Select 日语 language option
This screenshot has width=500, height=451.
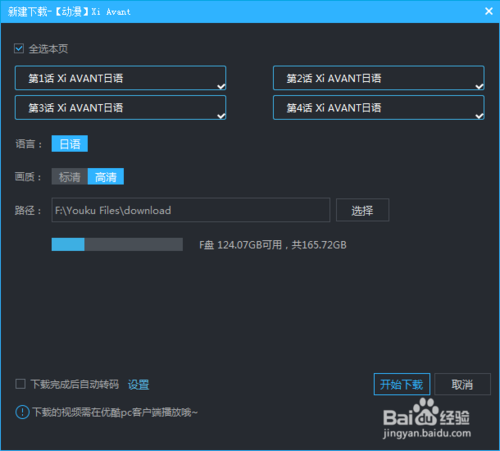[x=70, y=144]
